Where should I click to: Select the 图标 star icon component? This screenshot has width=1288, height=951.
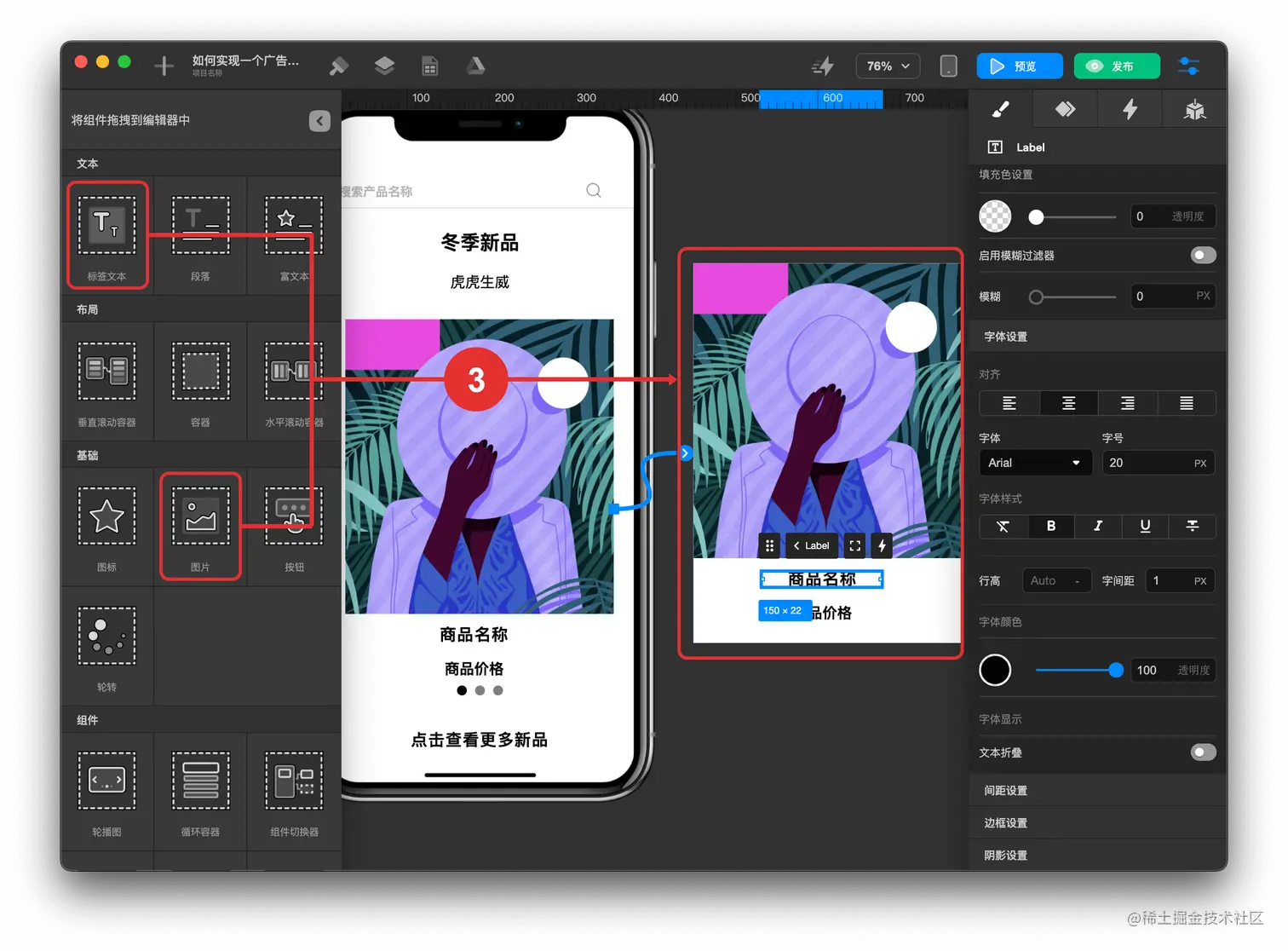[x=107, y=526]
